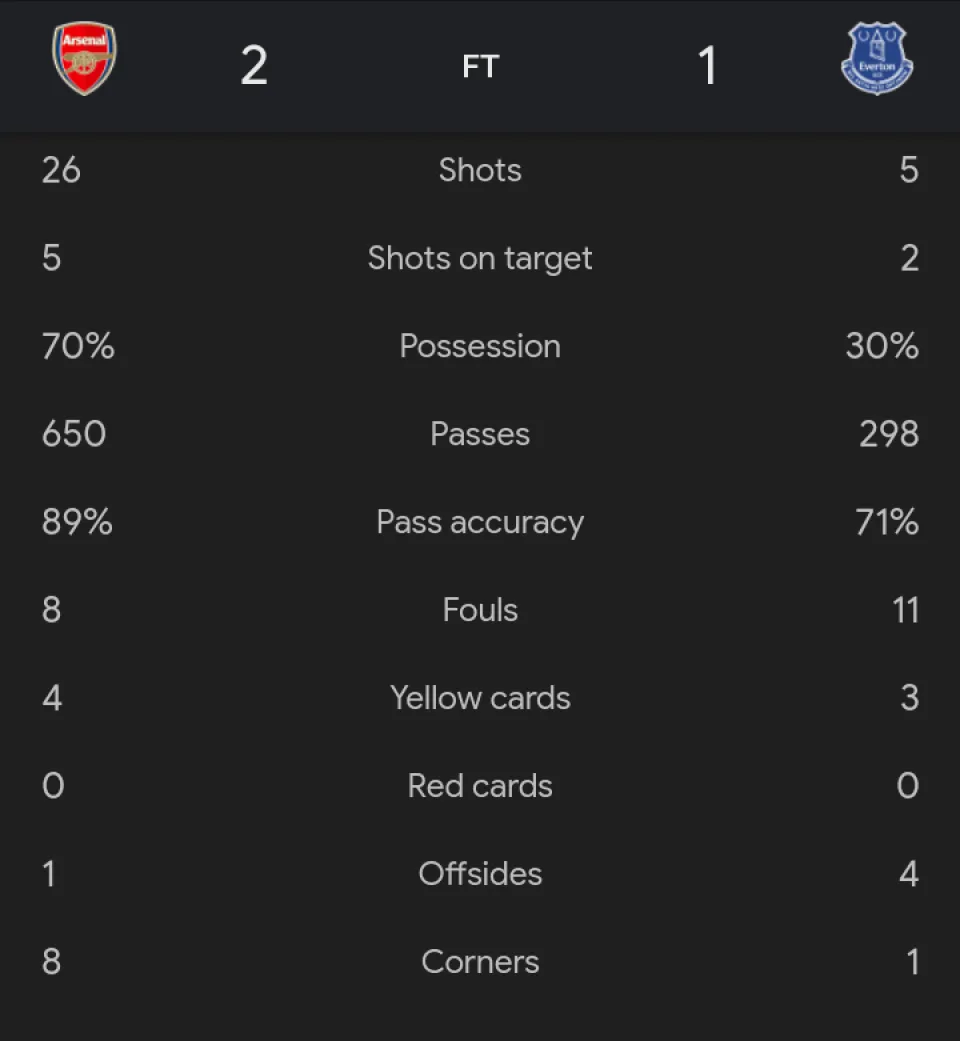This screenshot has height=1041, width=960.
Task: Click the Shots on target label
Action: pyautogui.click(x=480, y=258)
